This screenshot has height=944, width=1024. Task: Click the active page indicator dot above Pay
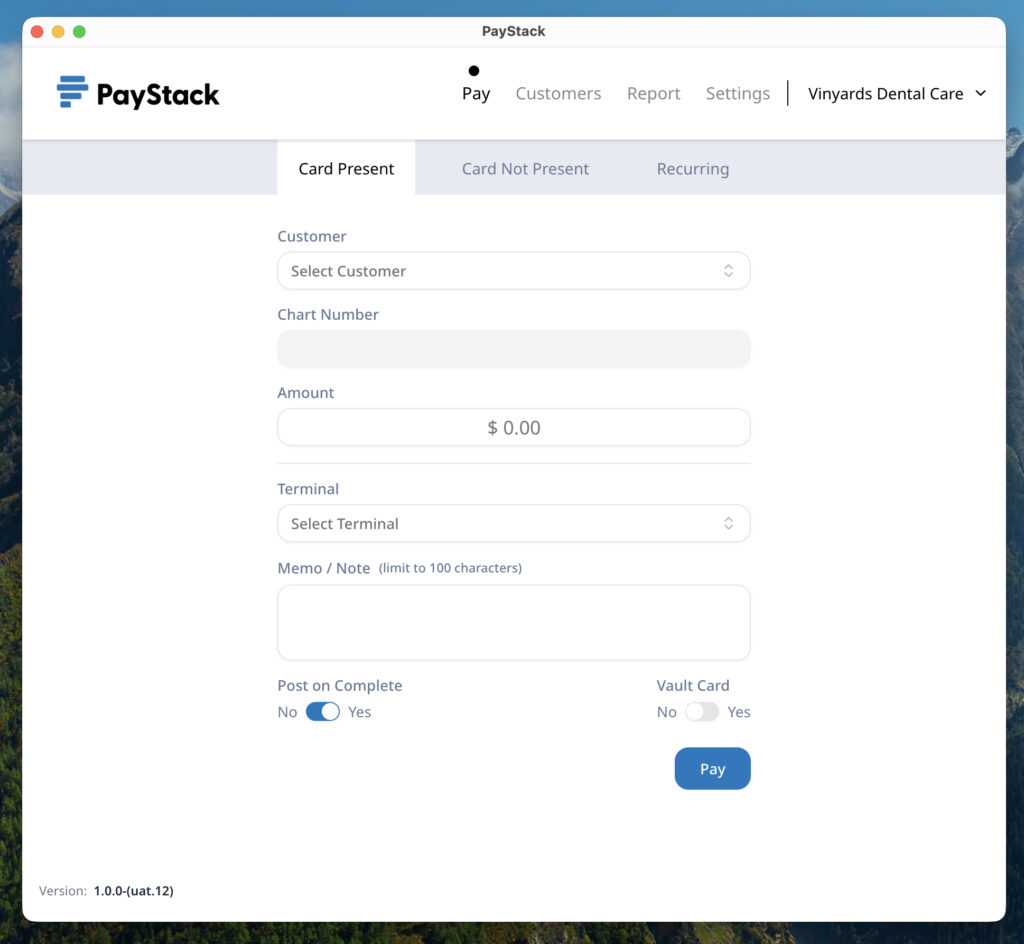pyautogui.click(x=474, y=71)
